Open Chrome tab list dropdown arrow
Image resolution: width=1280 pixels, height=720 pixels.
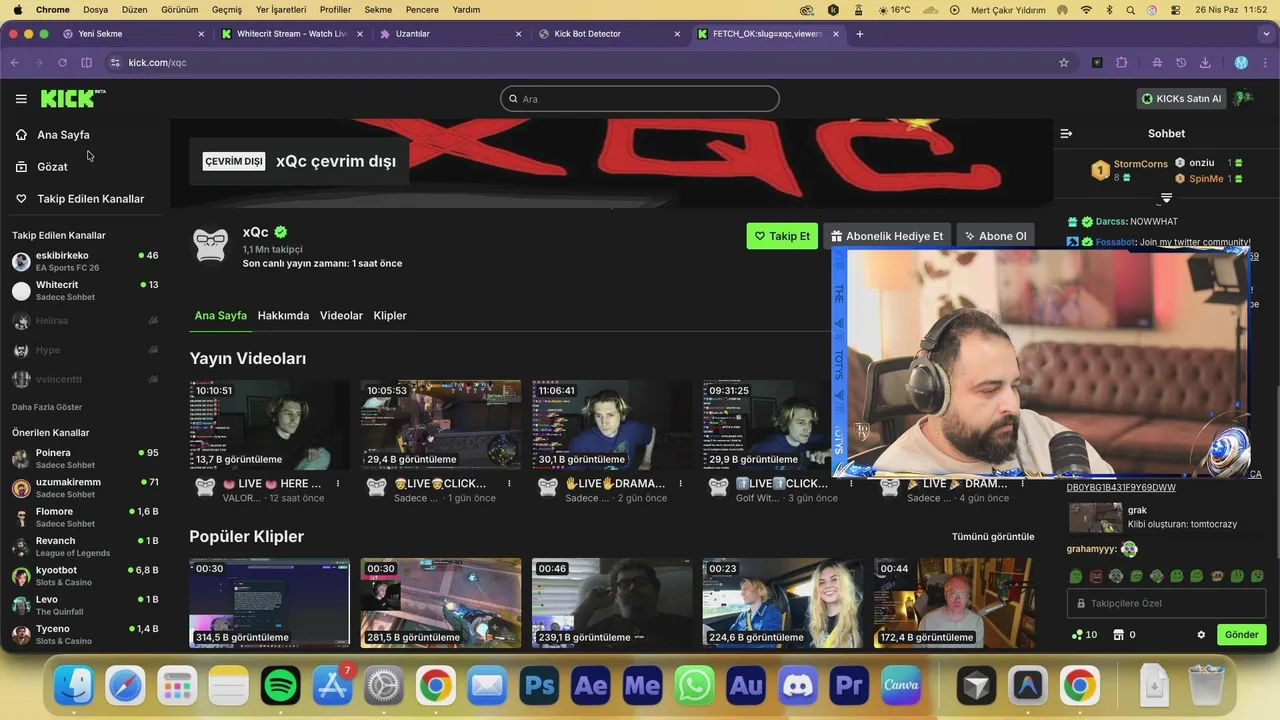(1268, 33)
